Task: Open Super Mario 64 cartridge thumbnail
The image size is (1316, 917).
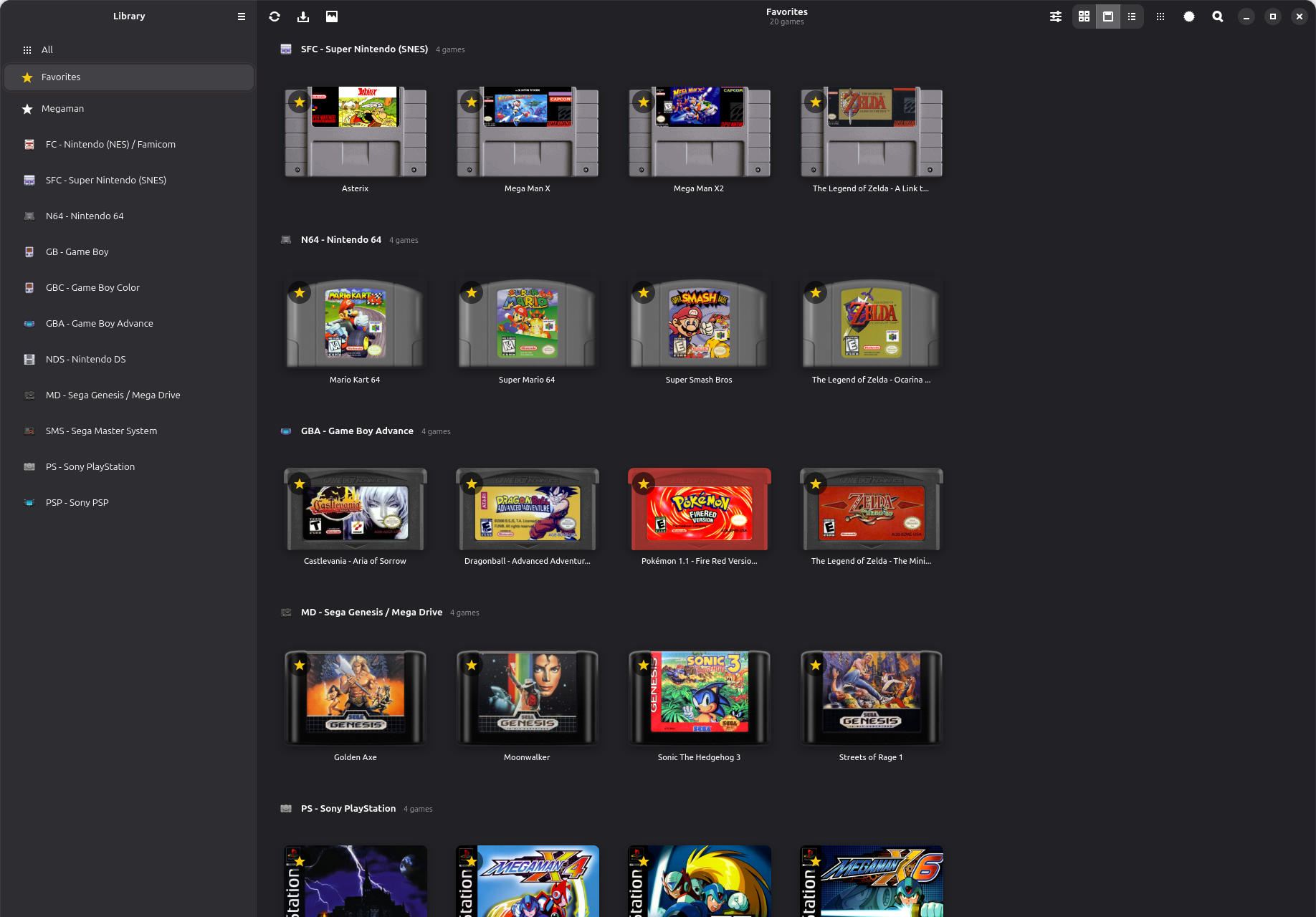Action: tap(527, 323)
